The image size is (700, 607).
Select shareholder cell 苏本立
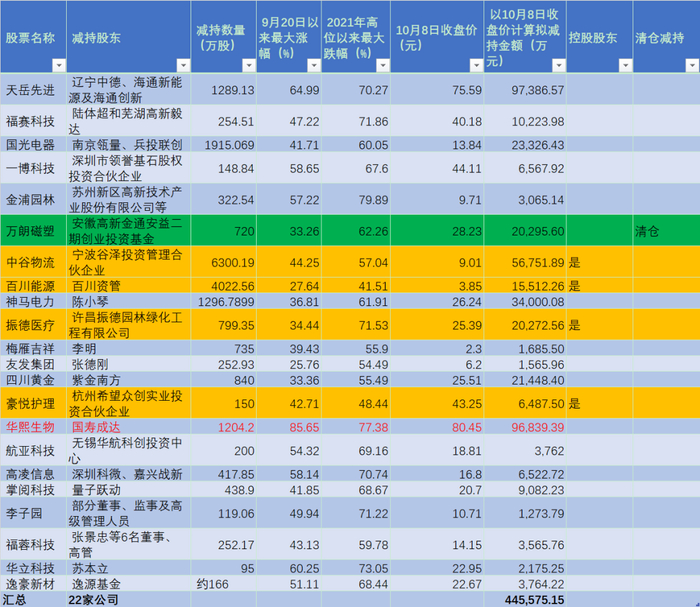click(x=129, y=568)
